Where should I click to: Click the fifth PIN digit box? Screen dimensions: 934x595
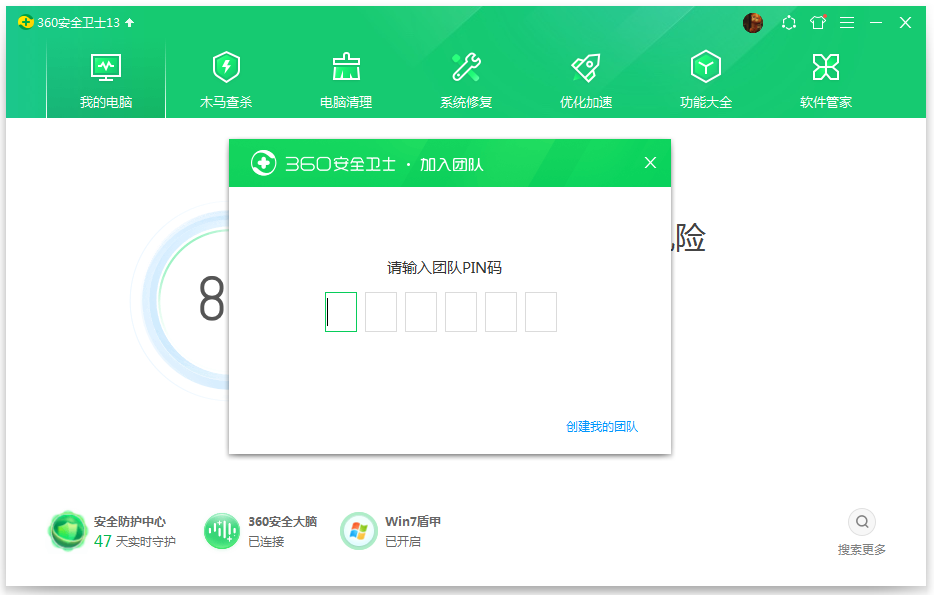(500, 311)
